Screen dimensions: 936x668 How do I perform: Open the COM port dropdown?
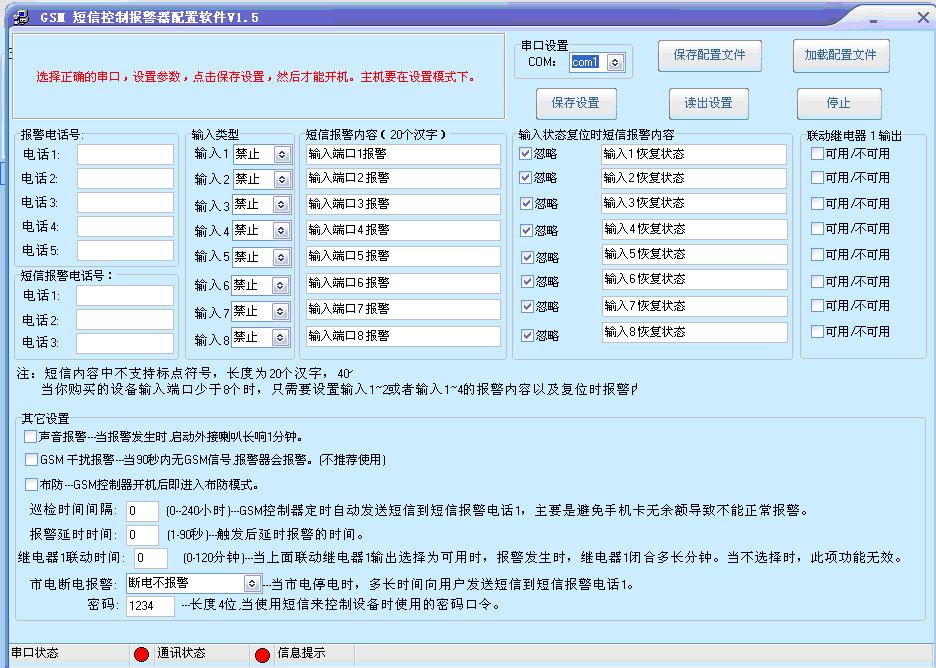(615, 63)
